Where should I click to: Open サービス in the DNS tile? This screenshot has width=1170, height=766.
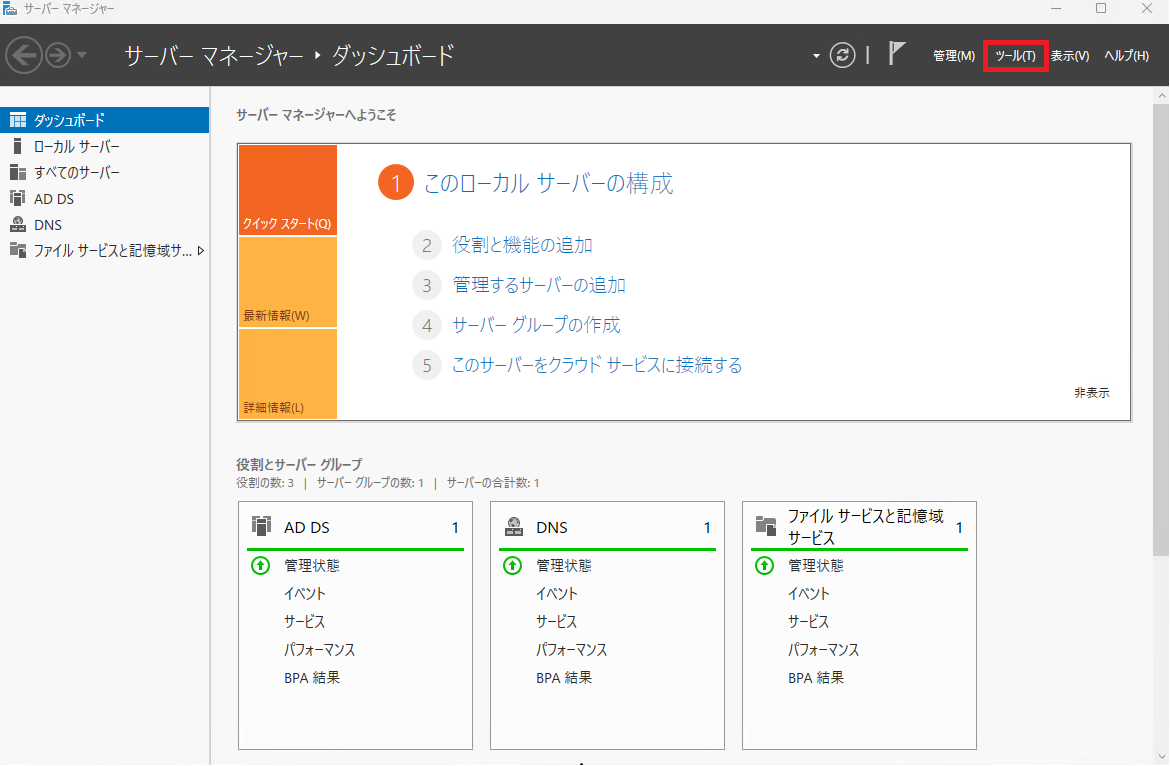(557, 621)
